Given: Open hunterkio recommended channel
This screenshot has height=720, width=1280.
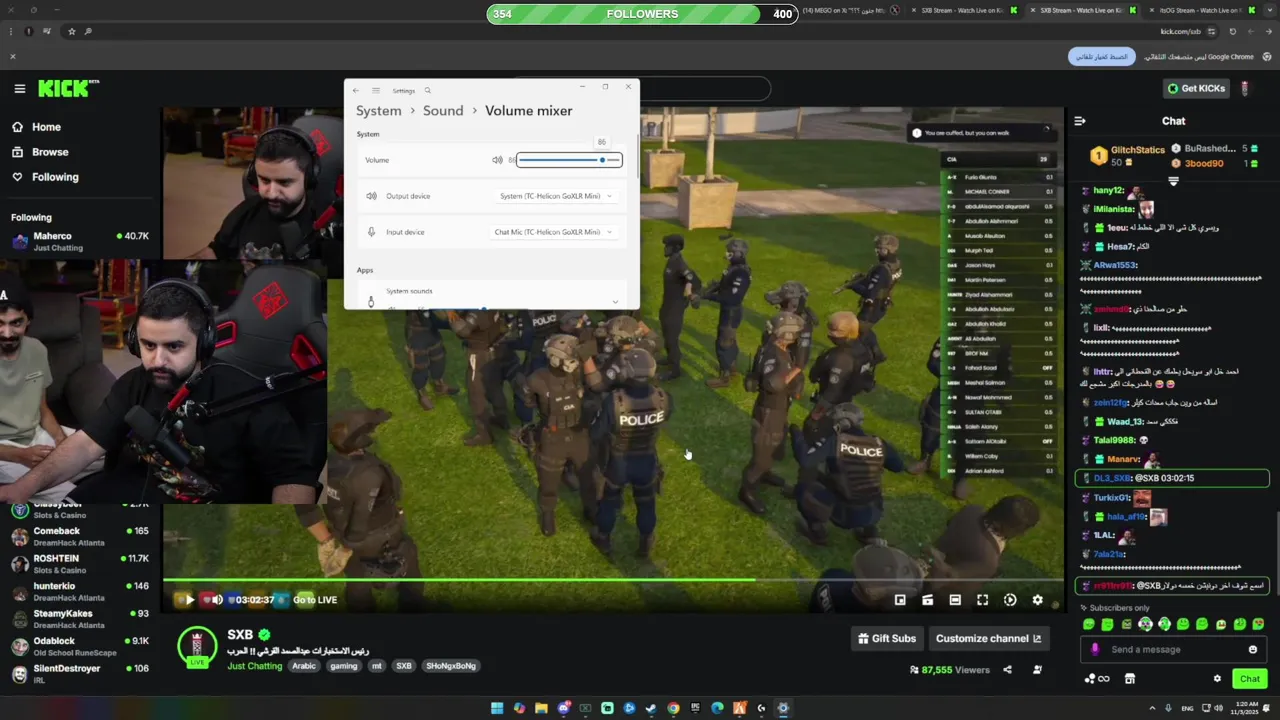Looking at the screenshot, I should pos(80,591).
